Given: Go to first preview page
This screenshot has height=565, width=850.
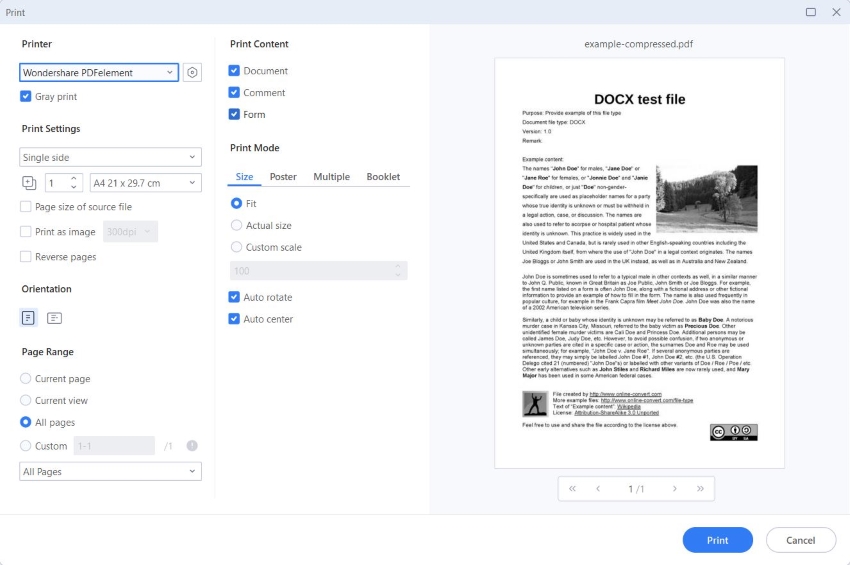Looking at the screenshot, I should pos(572,489).
